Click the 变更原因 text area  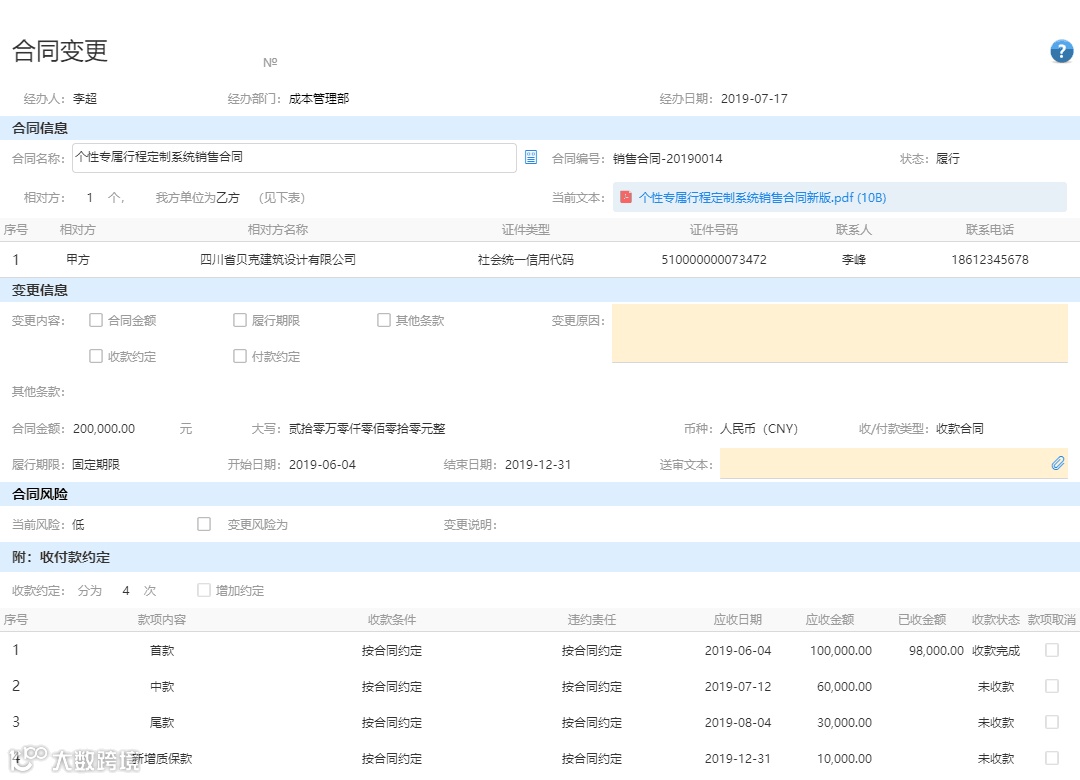coord(840,333)
